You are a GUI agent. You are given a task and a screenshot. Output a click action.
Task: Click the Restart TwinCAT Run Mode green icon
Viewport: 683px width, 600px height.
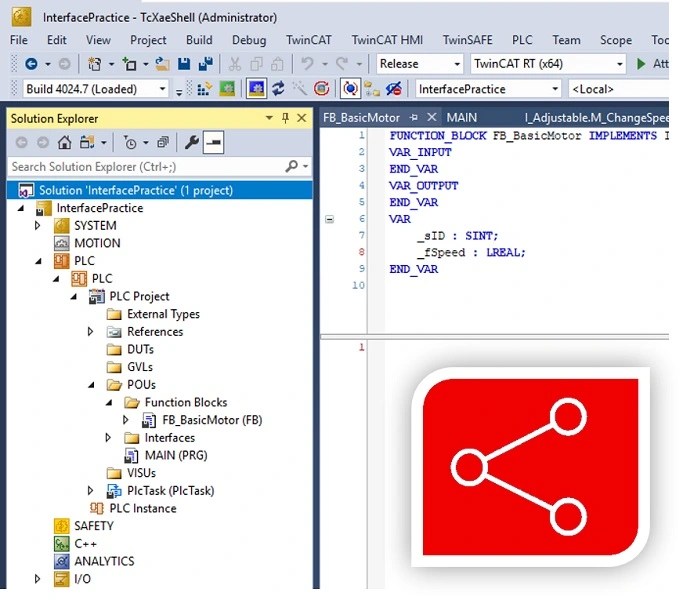point(227,89)
